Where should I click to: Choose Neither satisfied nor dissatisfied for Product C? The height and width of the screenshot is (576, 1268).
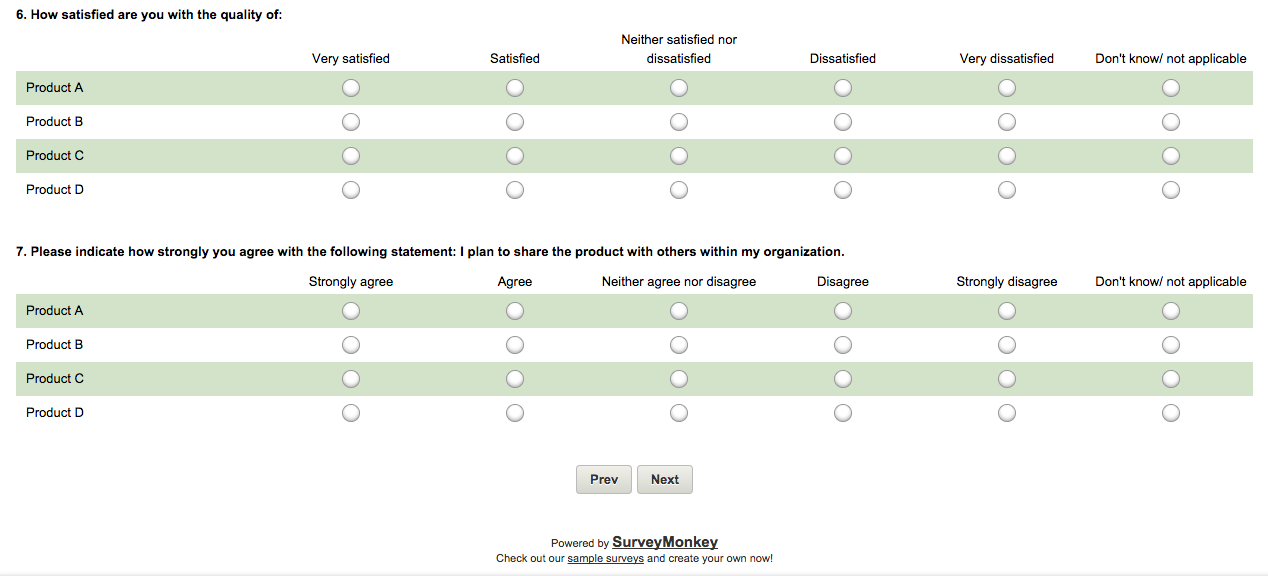point(679,156)
